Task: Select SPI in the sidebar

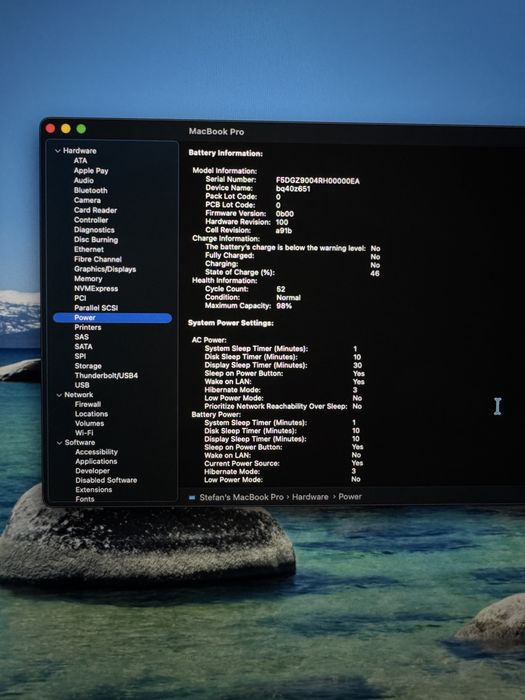Action: coord(80,356)
